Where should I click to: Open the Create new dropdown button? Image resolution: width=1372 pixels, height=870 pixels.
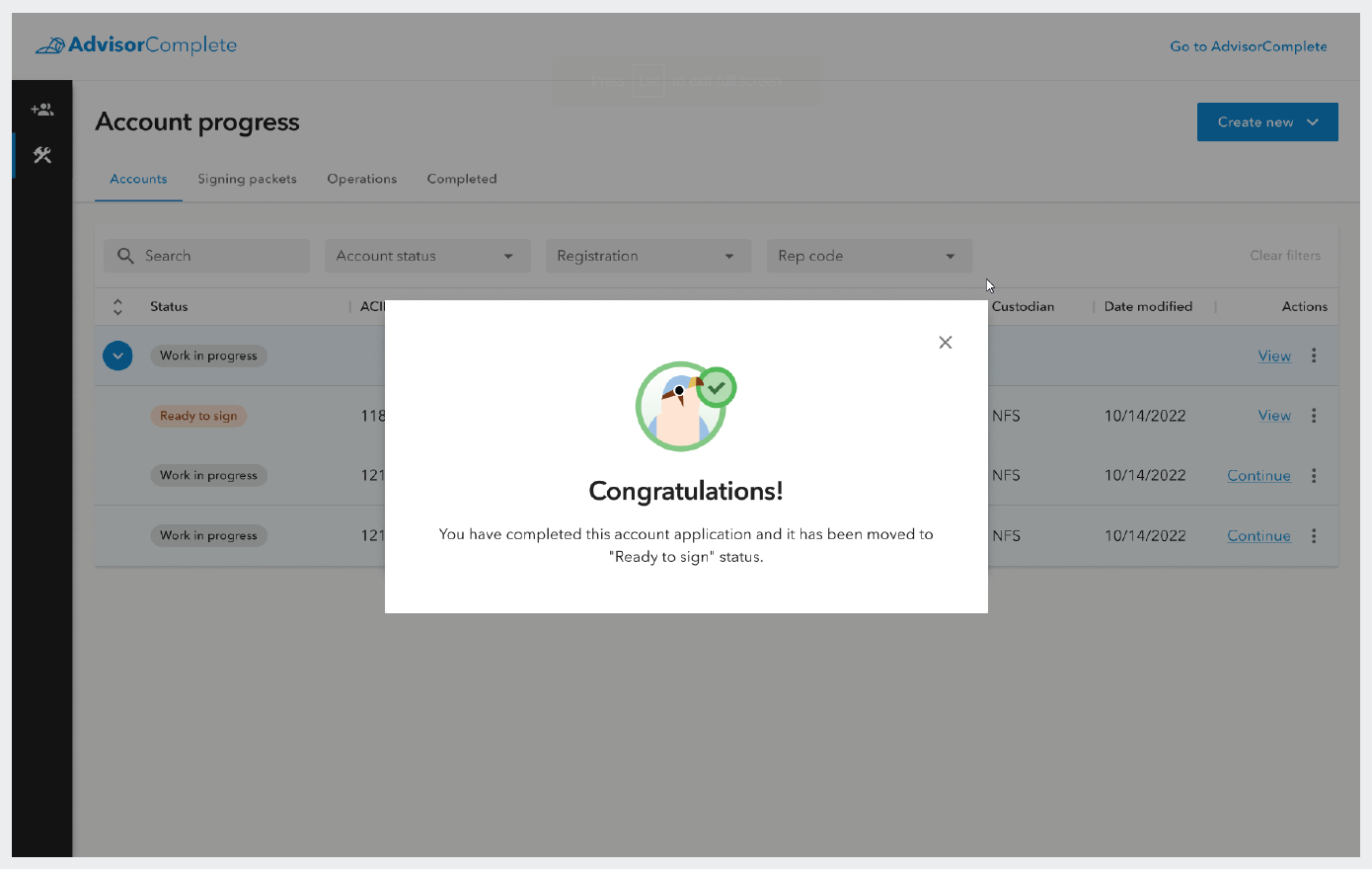click(x=1266, y=122)
